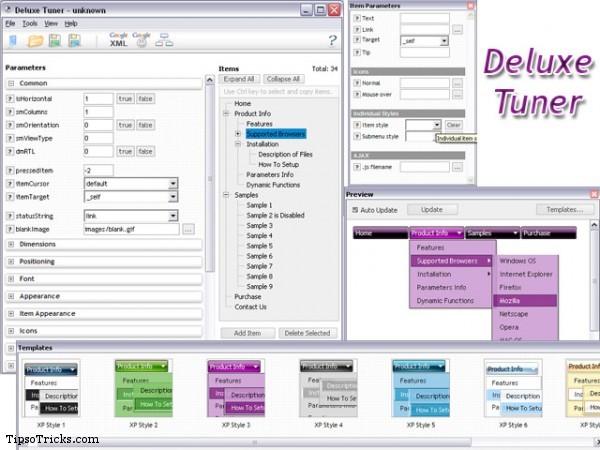Expand Supported Browsers tree node

[238, 134]
